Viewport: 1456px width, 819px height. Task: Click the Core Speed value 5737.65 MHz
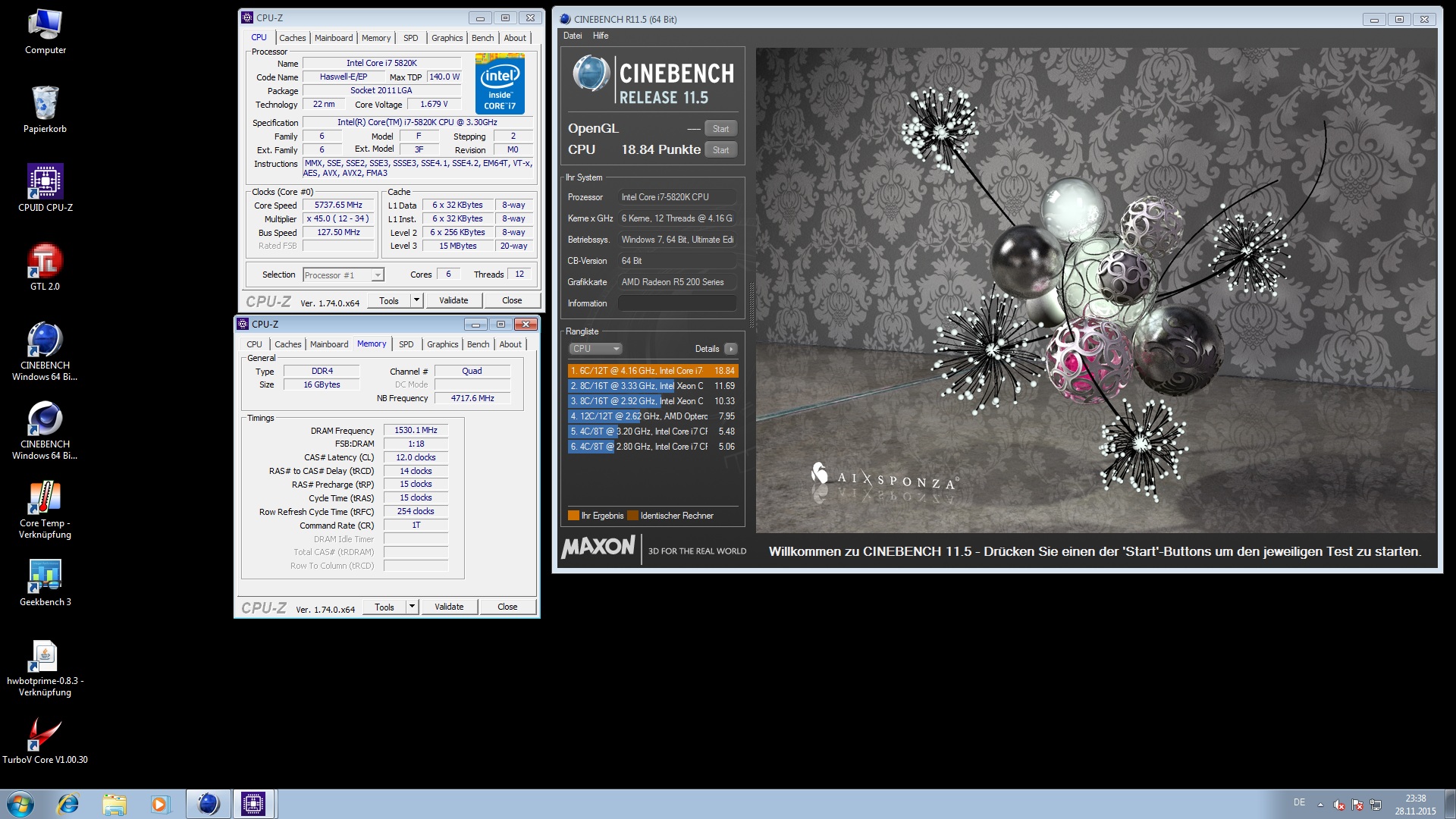[x=338, y=205]
